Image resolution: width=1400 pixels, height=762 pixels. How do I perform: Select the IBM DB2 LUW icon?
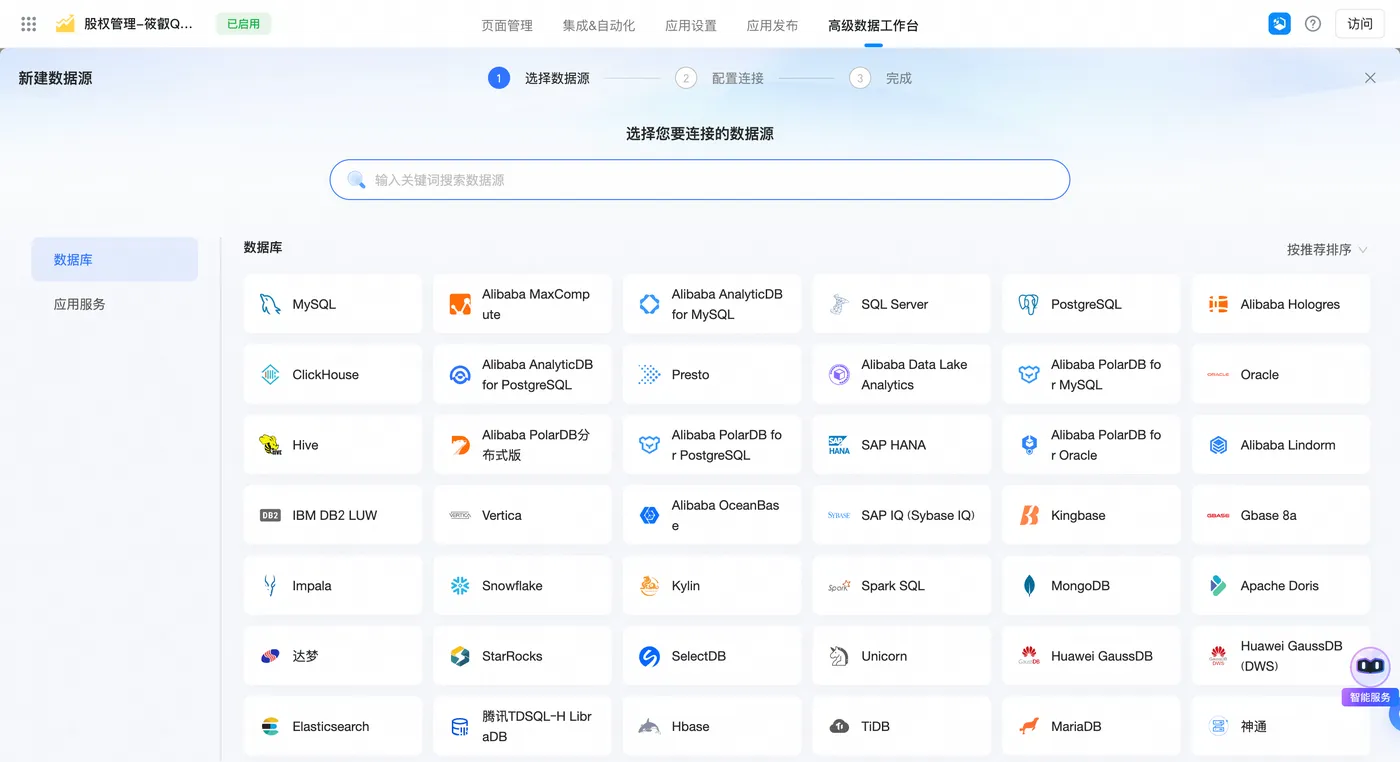pos(270,515)
